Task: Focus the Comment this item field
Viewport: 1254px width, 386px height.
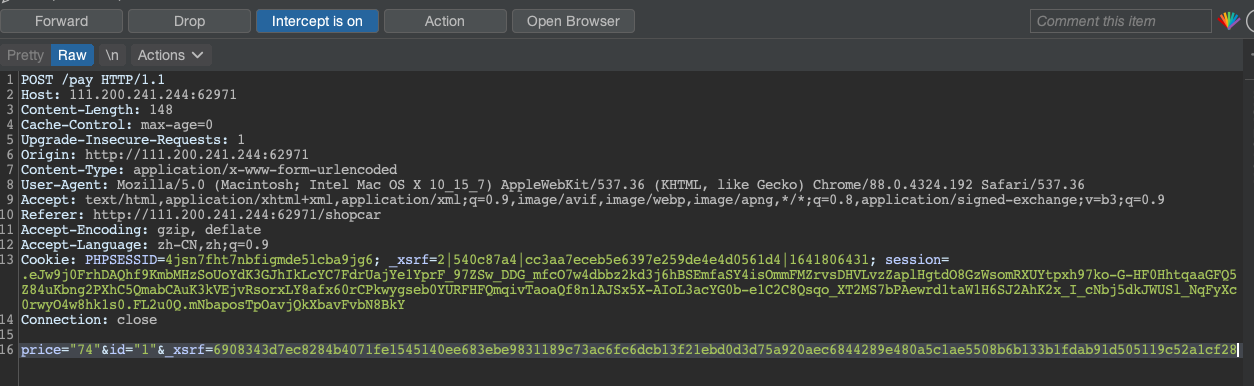Action: pos(1121,21)
